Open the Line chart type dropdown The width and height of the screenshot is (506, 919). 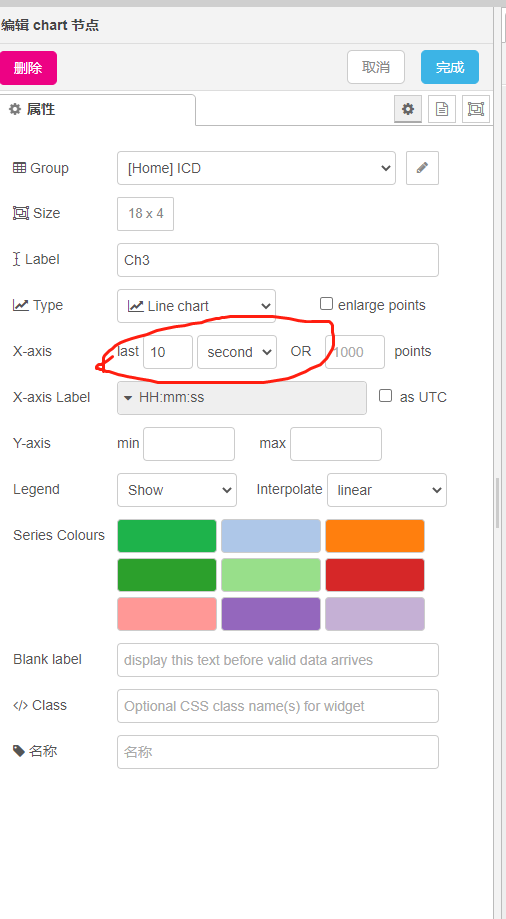[x=196, y=306]
